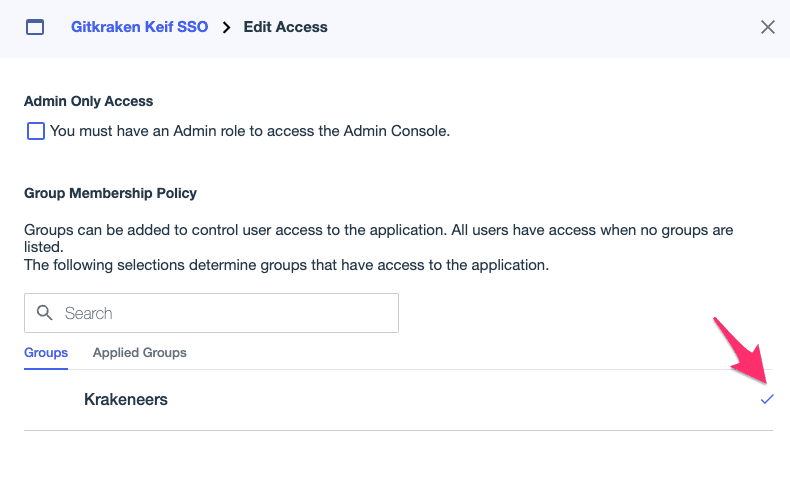
Task: Switch to the Applied Groups tab
Action: (x=140, y=353)
